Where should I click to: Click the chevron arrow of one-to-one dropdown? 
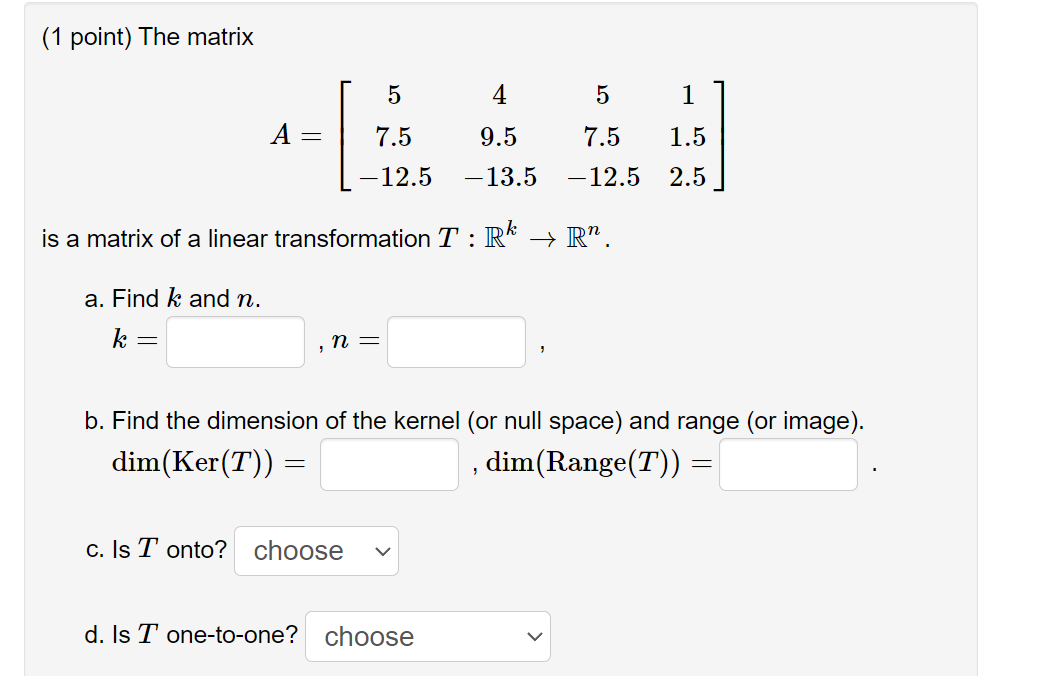[534, 637]
